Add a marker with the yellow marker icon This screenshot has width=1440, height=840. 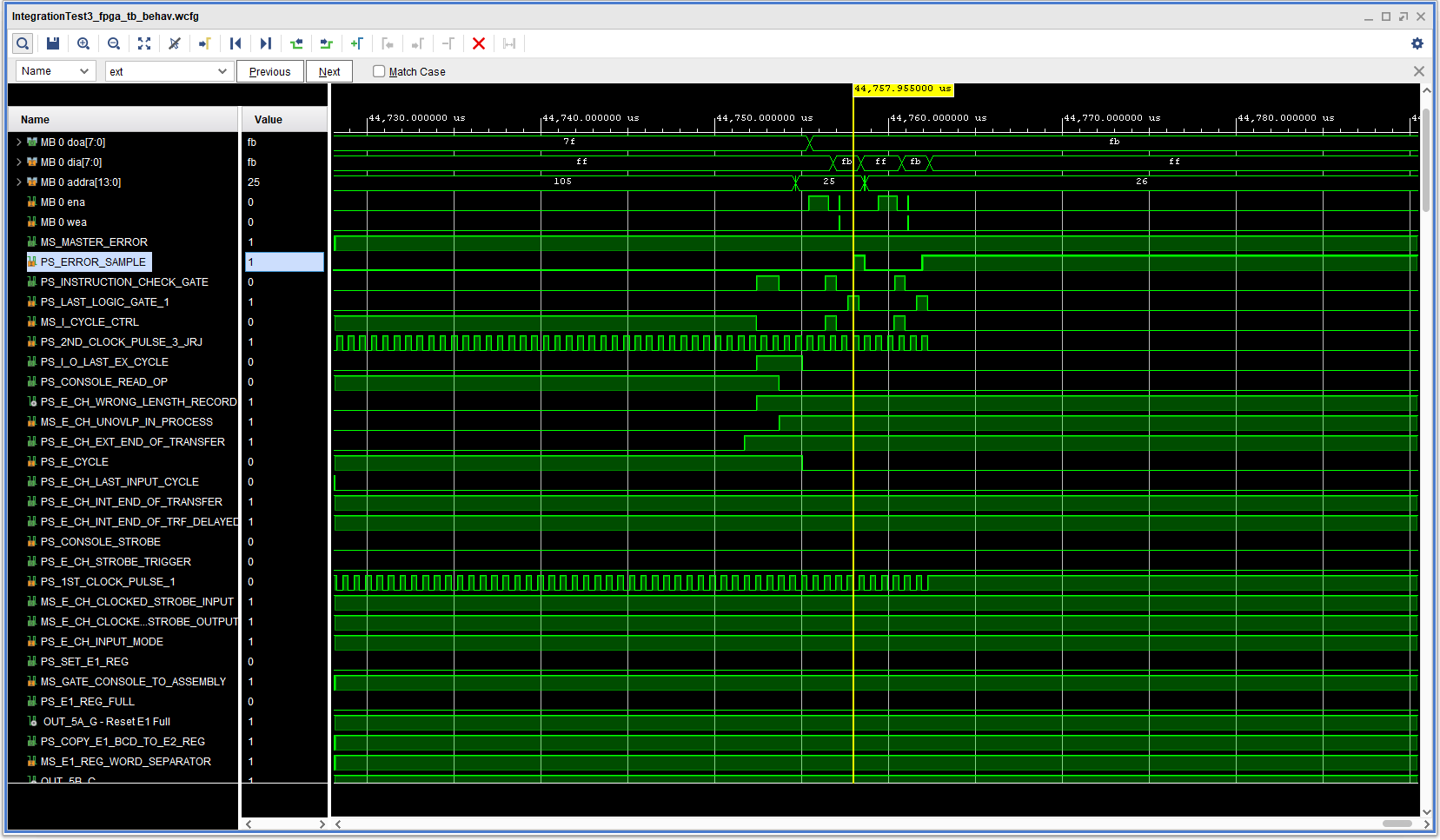[x=205, y=43]
